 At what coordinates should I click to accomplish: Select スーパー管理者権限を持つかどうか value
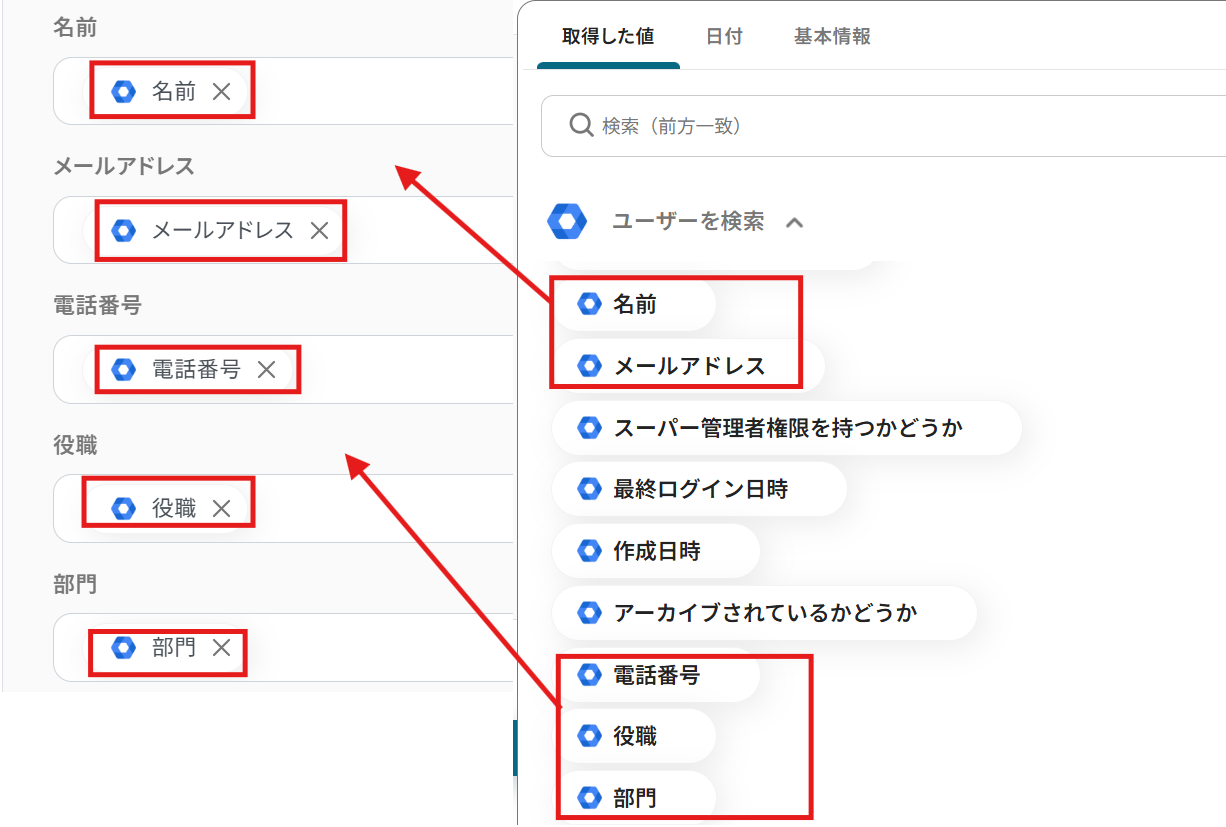coord(787,428)
